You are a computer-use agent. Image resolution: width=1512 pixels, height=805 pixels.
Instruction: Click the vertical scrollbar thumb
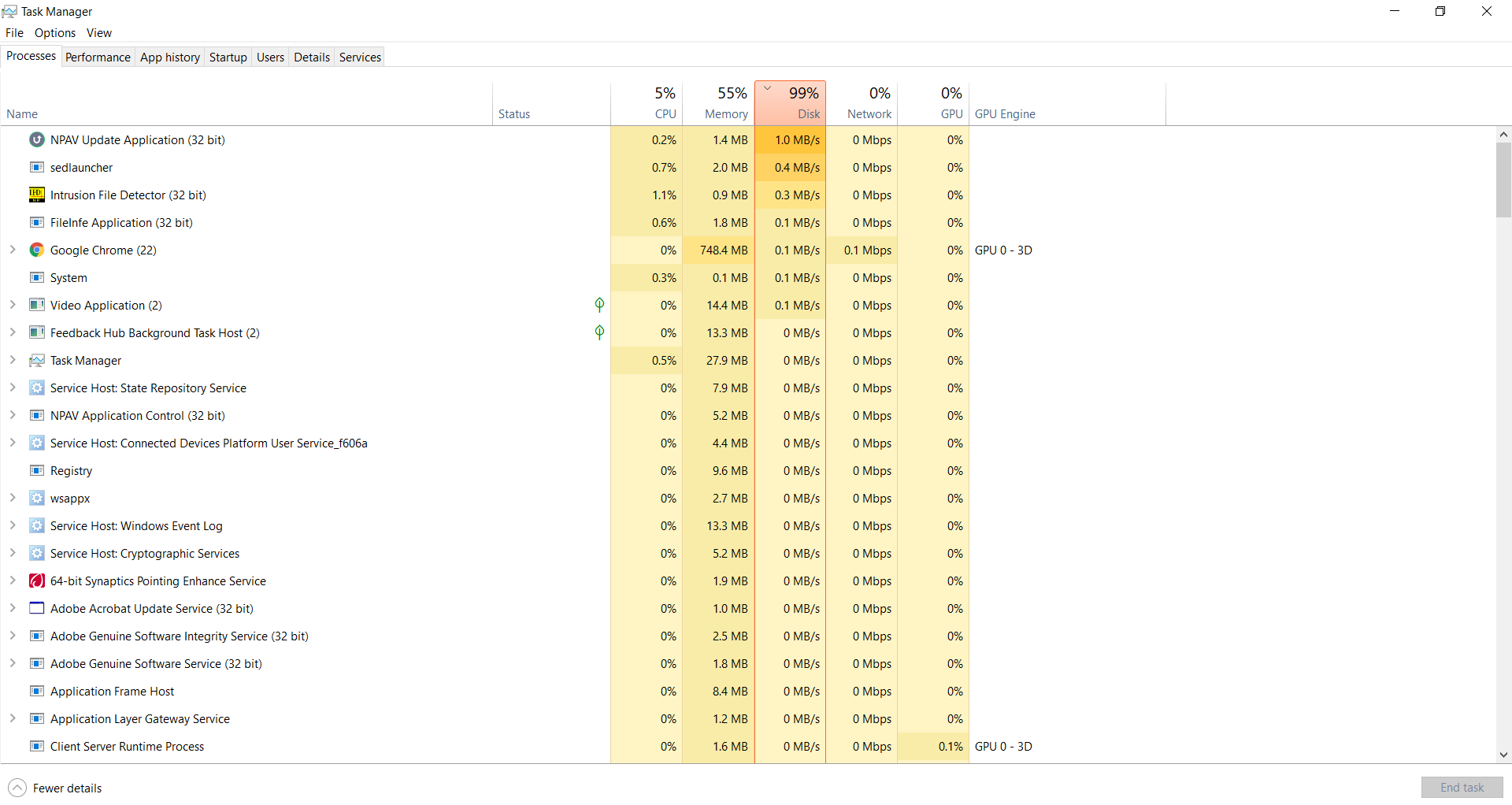pyautogui.click(x=1503, y=180)
